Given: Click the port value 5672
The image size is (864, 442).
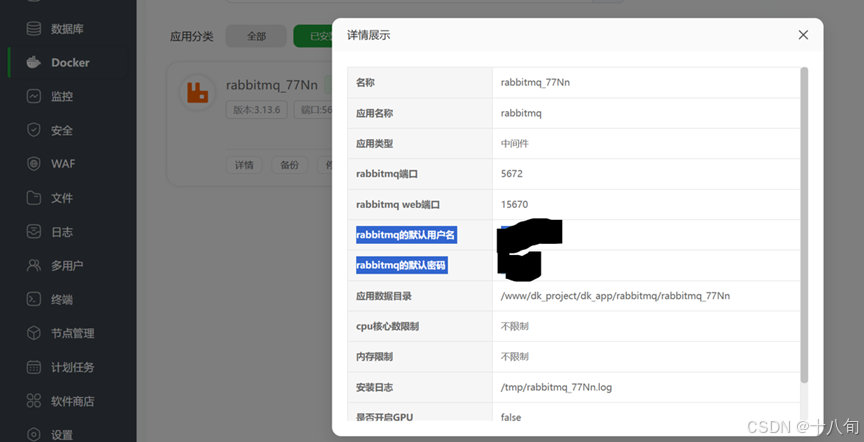Looking at the screenshot, I should click(511, 174).
